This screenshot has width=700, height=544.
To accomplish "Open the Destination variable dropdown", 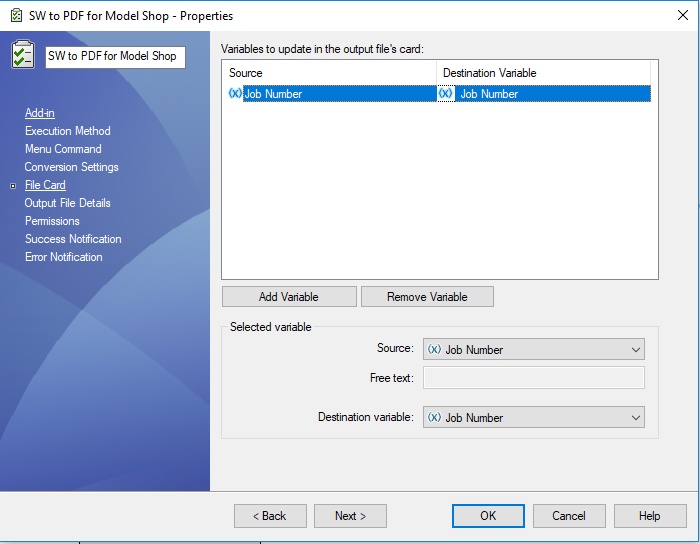I will coord(534,417).
